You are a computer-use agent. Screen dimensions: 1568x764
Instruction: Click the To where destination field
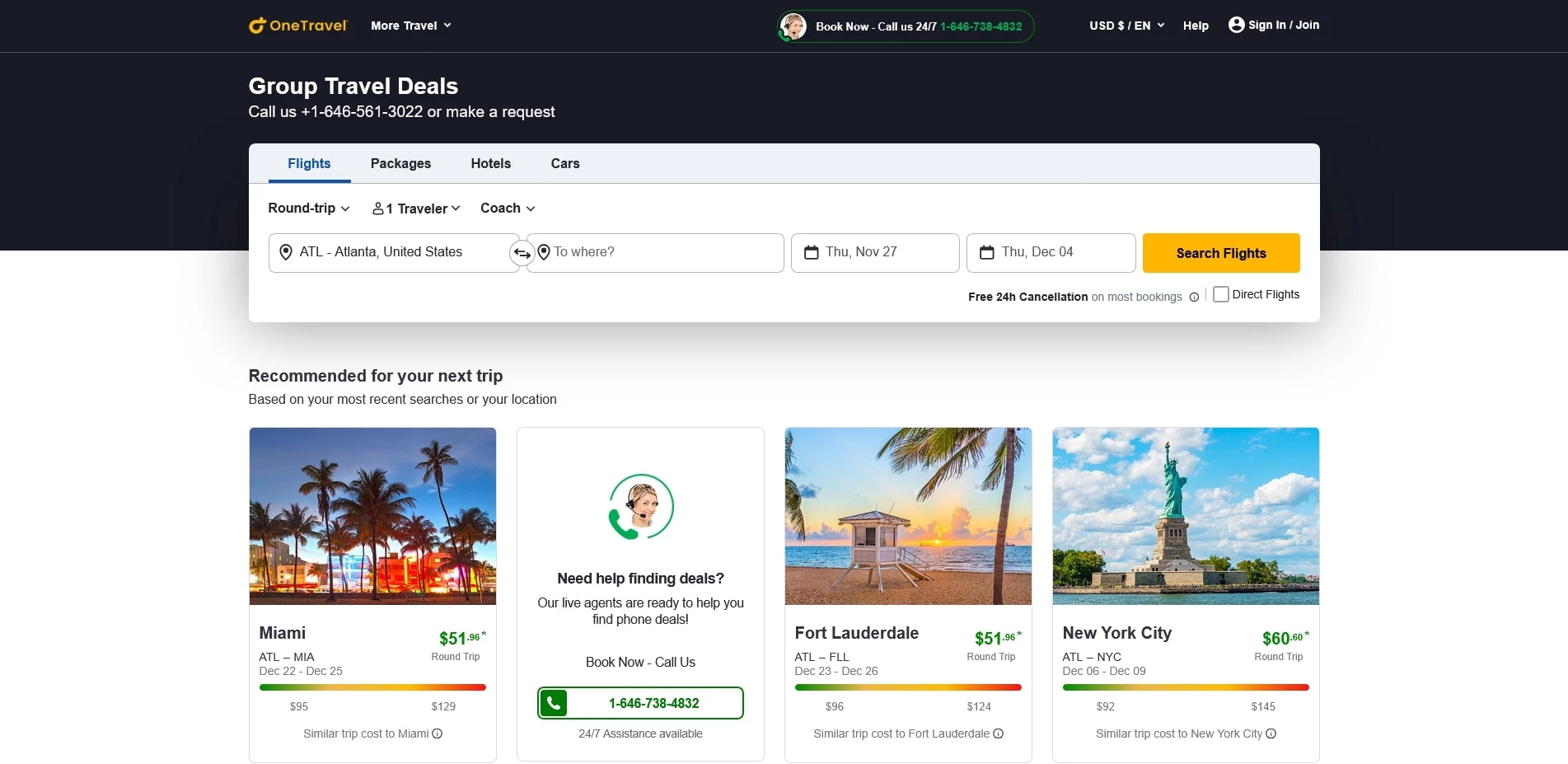[655, 252]
